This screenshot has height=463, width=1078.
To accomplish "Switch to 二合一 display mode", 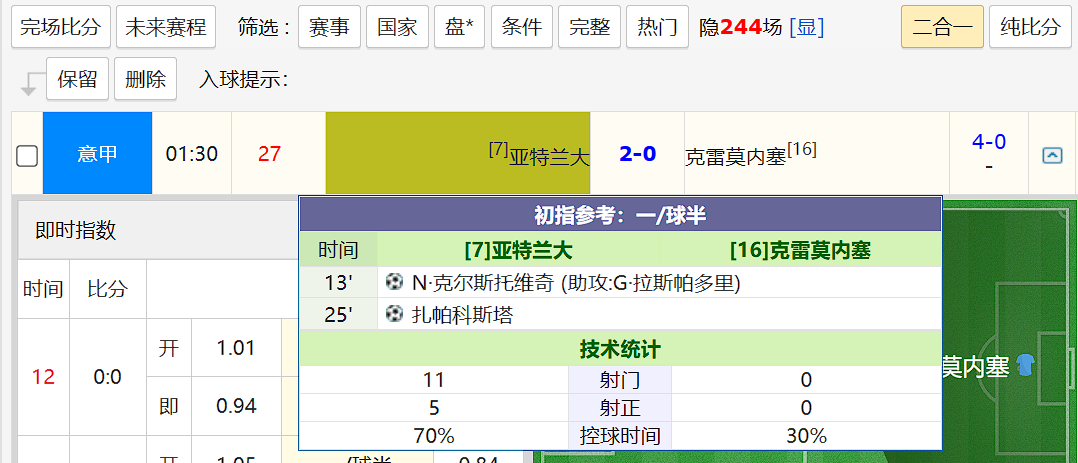I will (942, 27).
